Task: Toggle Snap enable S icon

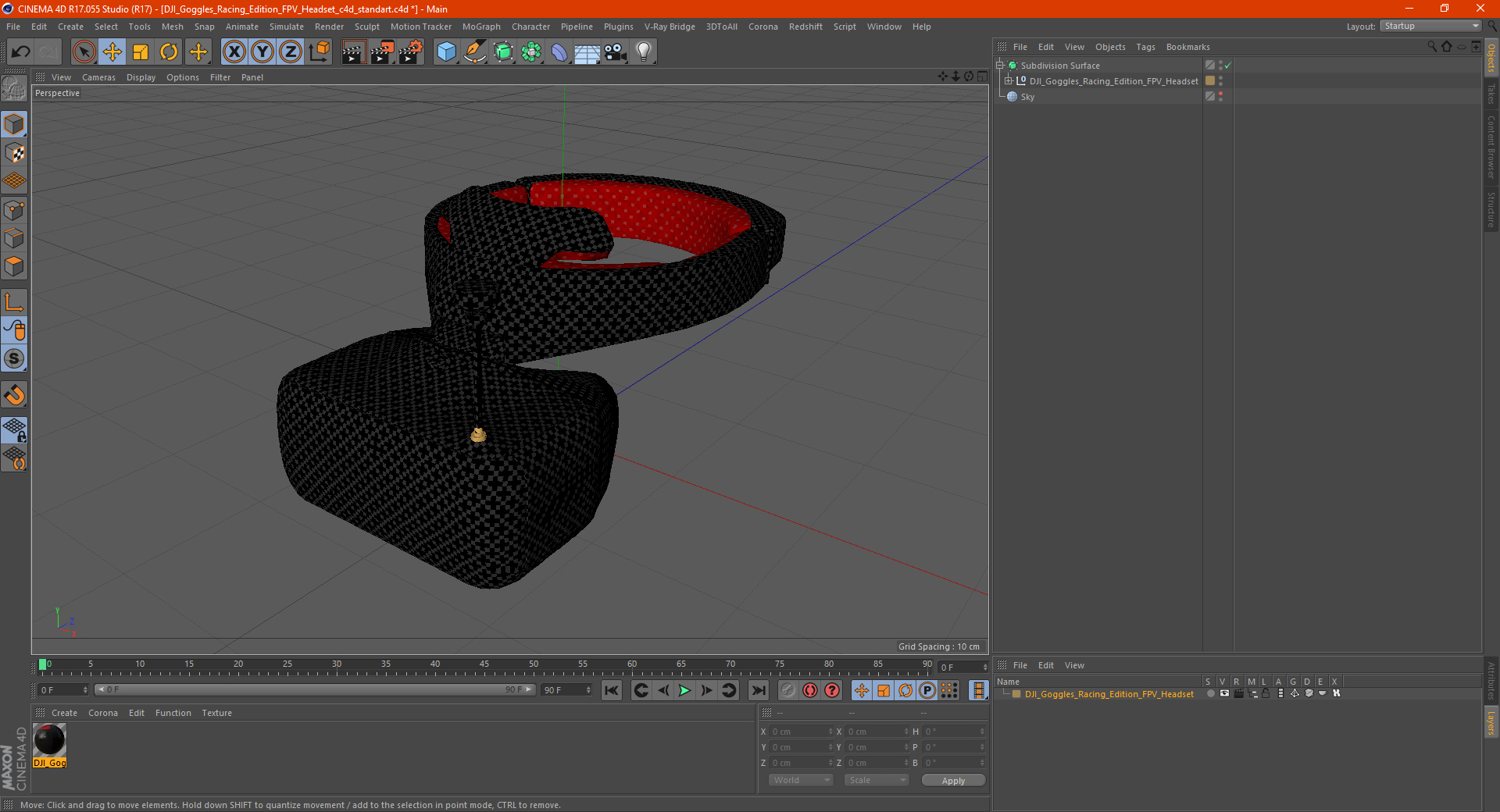Action: 14,359
